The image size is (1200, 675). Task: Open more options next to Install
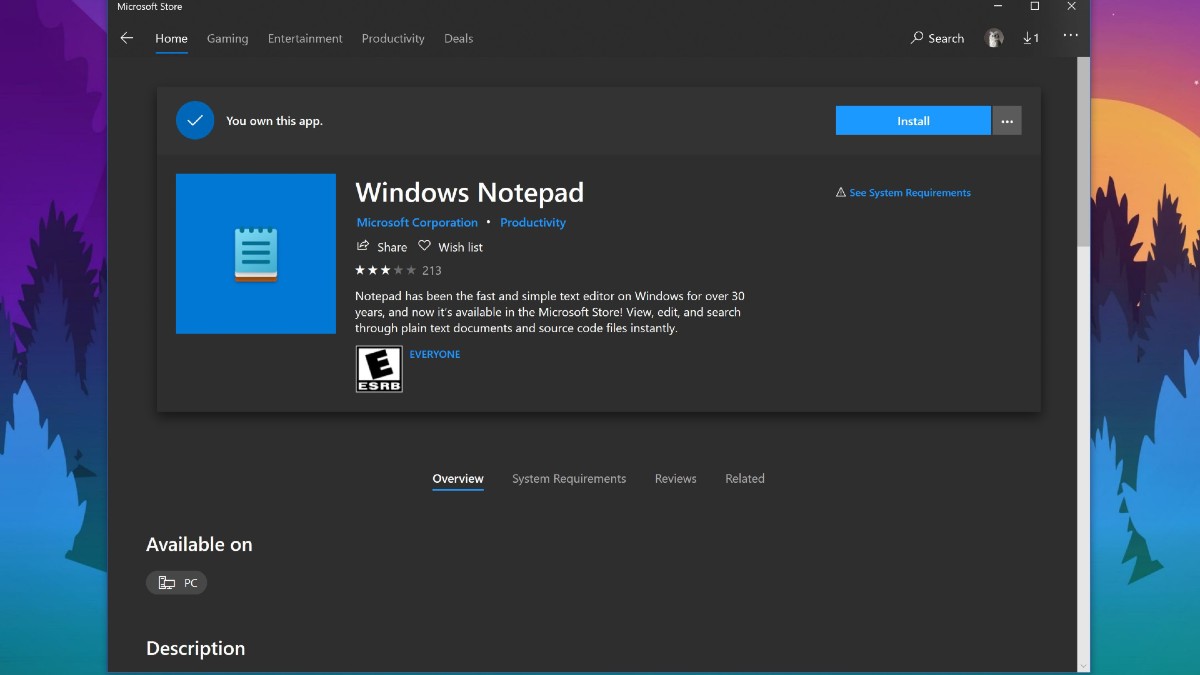(x=1007, y=121)
